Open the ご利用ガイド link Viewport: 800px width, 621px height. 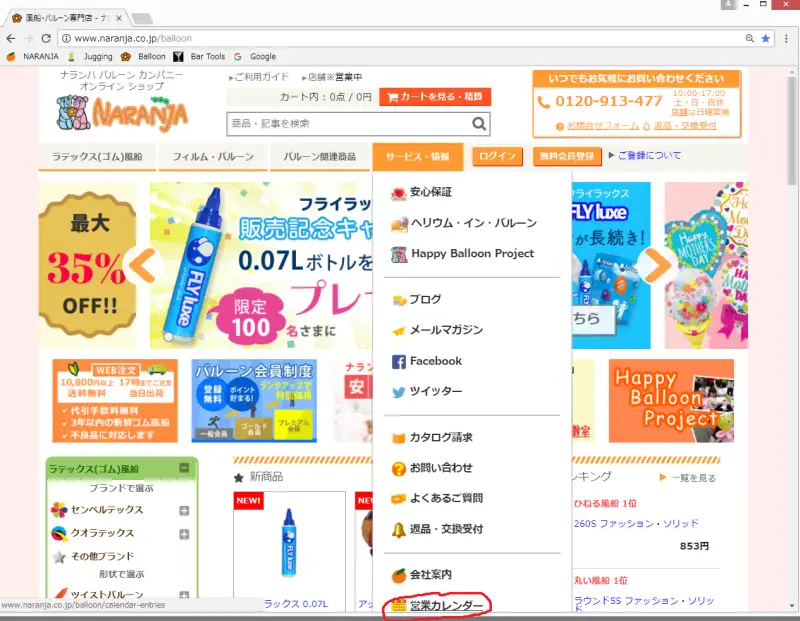coord(259,77)
